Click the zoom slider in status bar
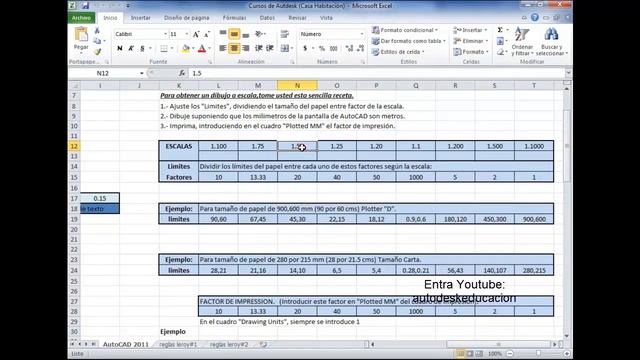640x360 pixels. [x=538, y=353]
